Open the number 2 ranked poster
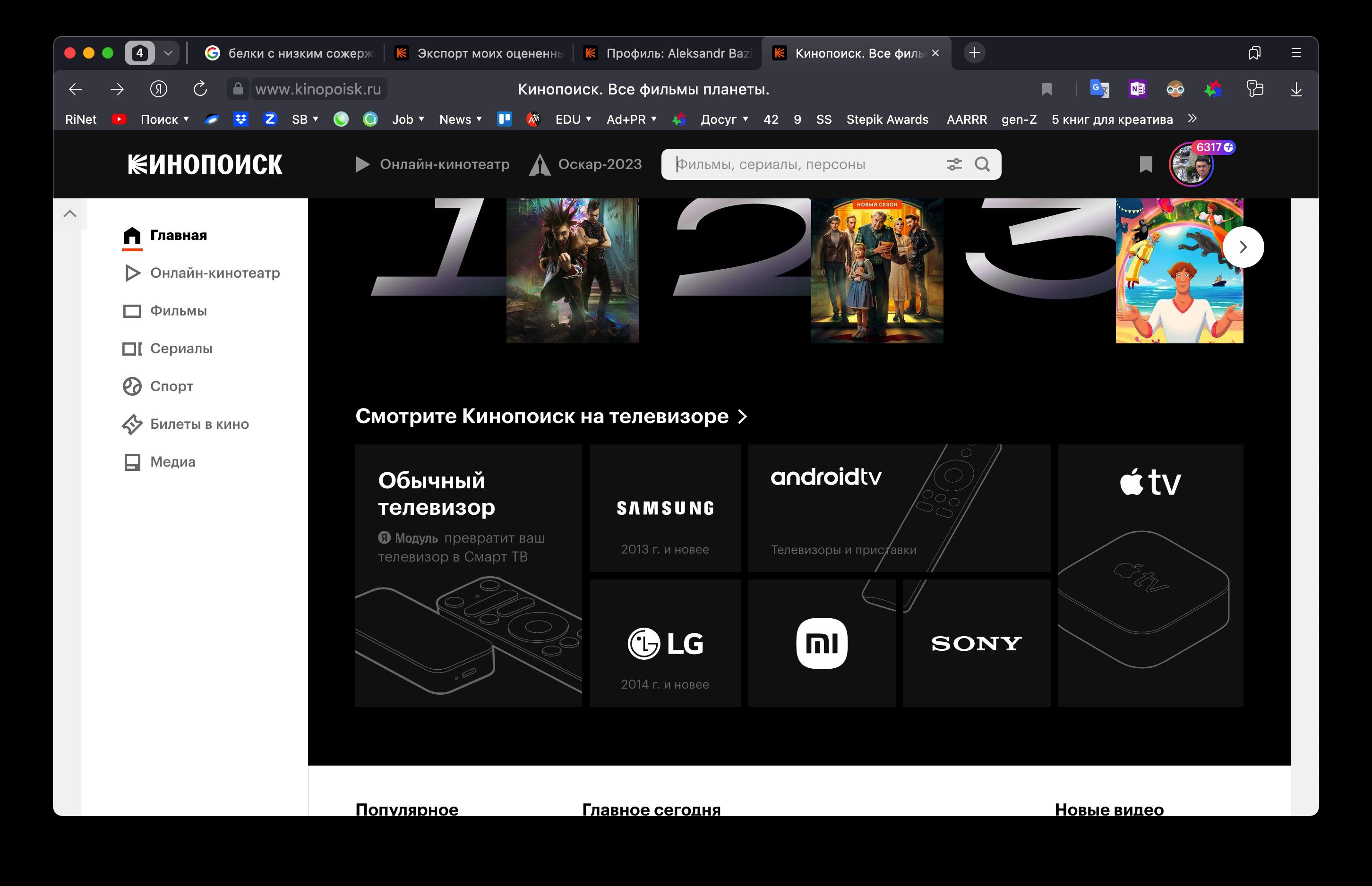Viewport: 1372px width, 886px height. click(877, 271)
